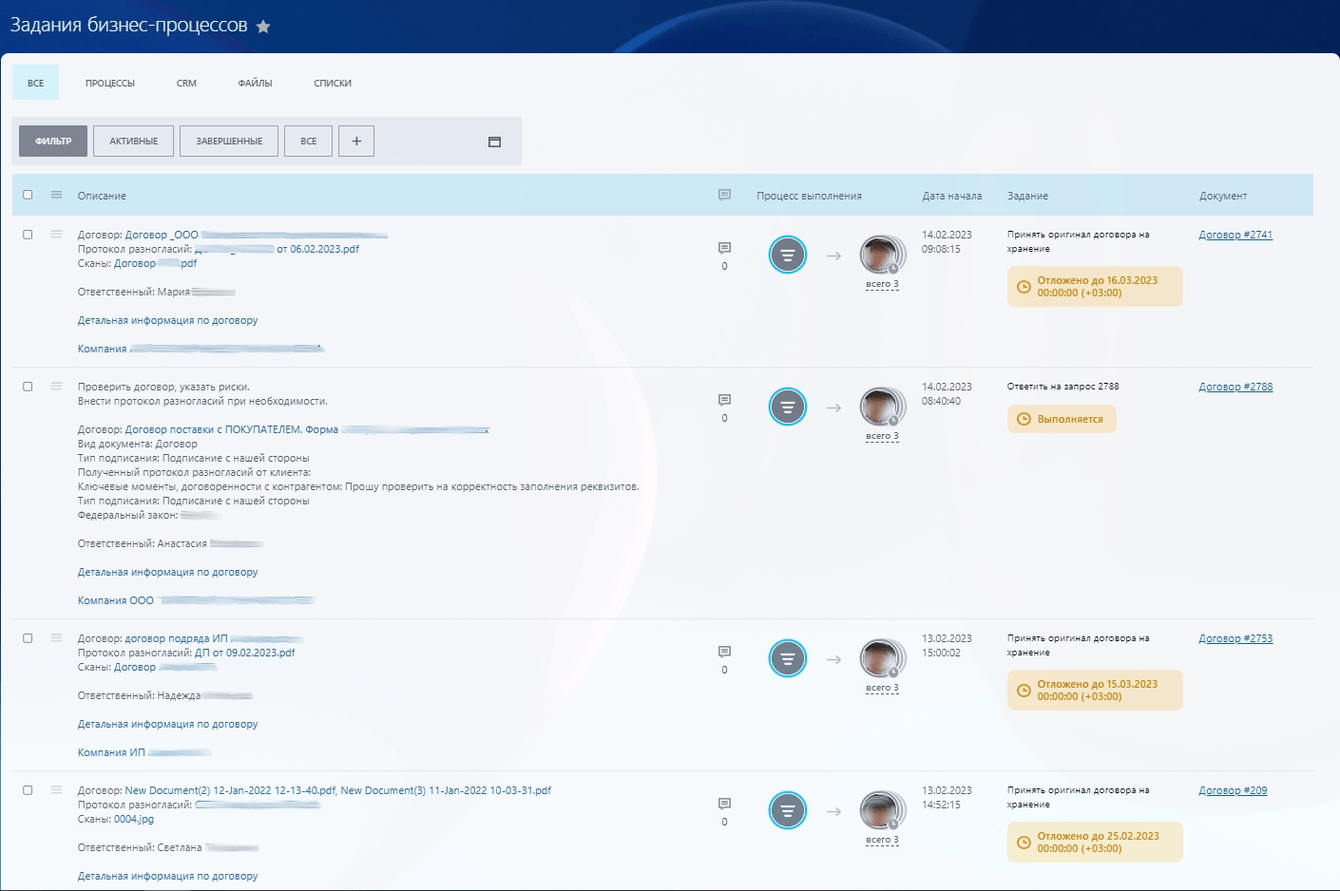
Task: Open row actions menu for Договор #2788
Action: tap(57, 386)
